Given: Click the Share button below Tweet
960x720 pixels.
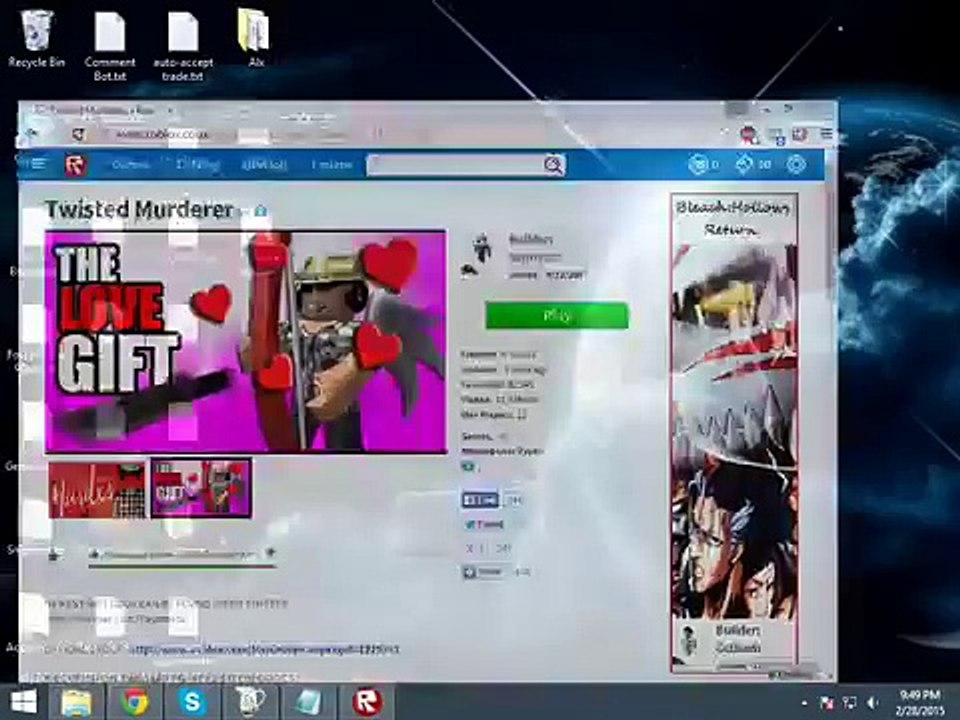Looking at the screenshot, I should (484, 572).
